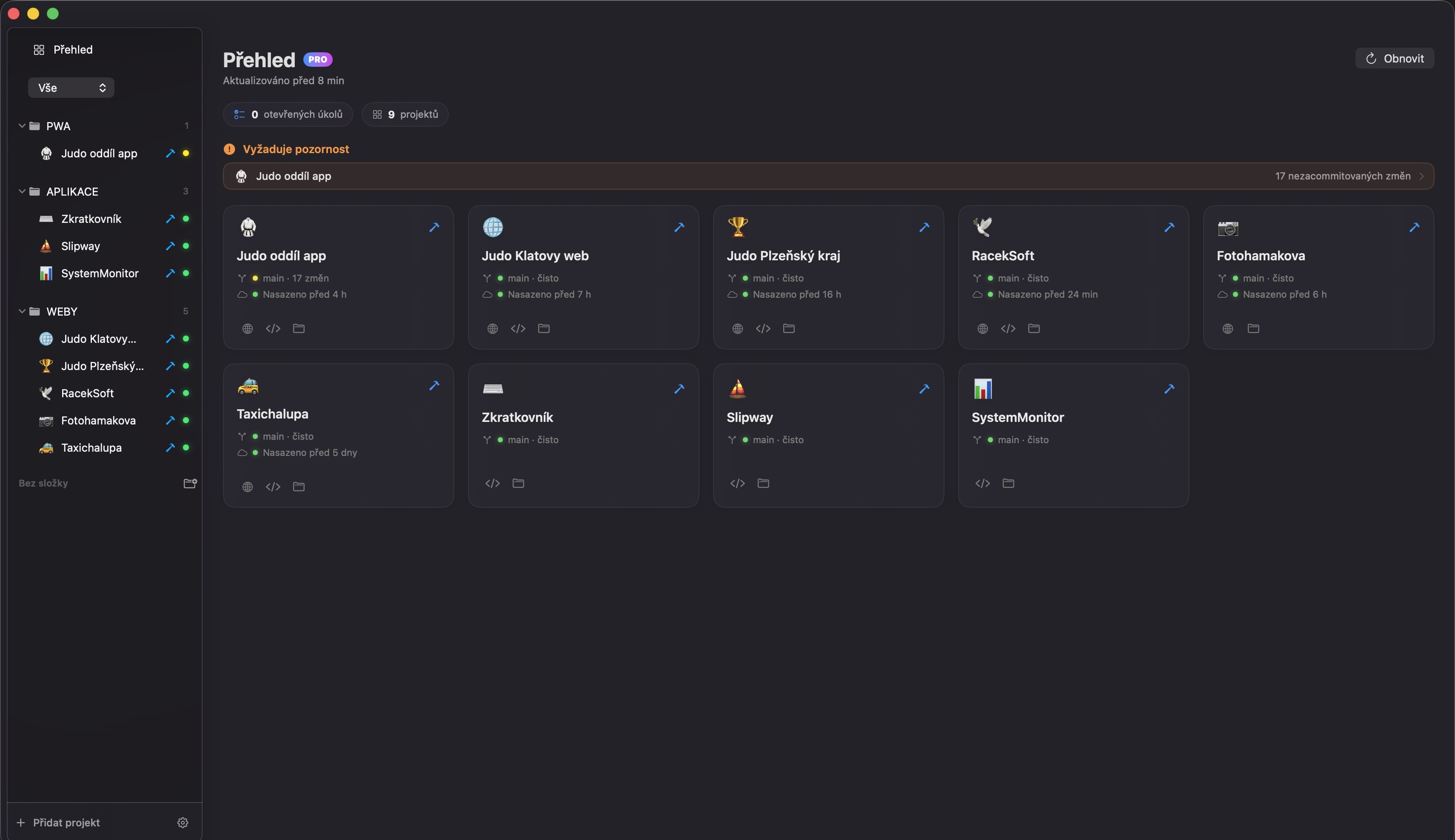Screen dimensions: 1455x840
Task: Click the Bez složky label
Action: click(x=43, y=483)
